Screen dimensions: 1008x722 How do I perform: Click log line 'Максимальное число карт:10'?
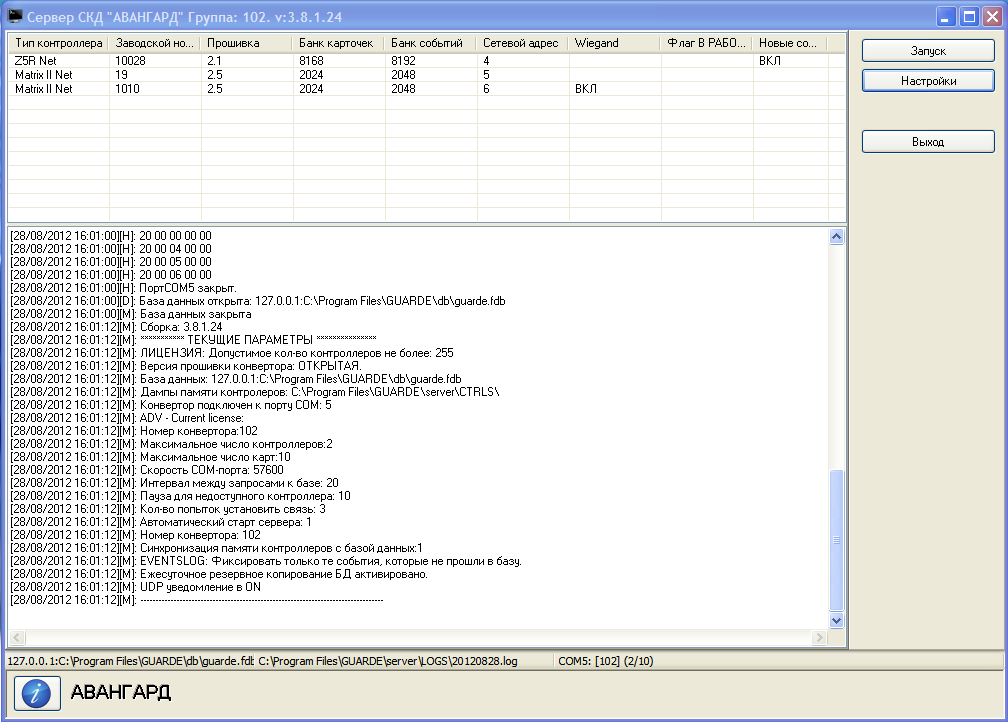pyautogui.click(x=150, y=457)
